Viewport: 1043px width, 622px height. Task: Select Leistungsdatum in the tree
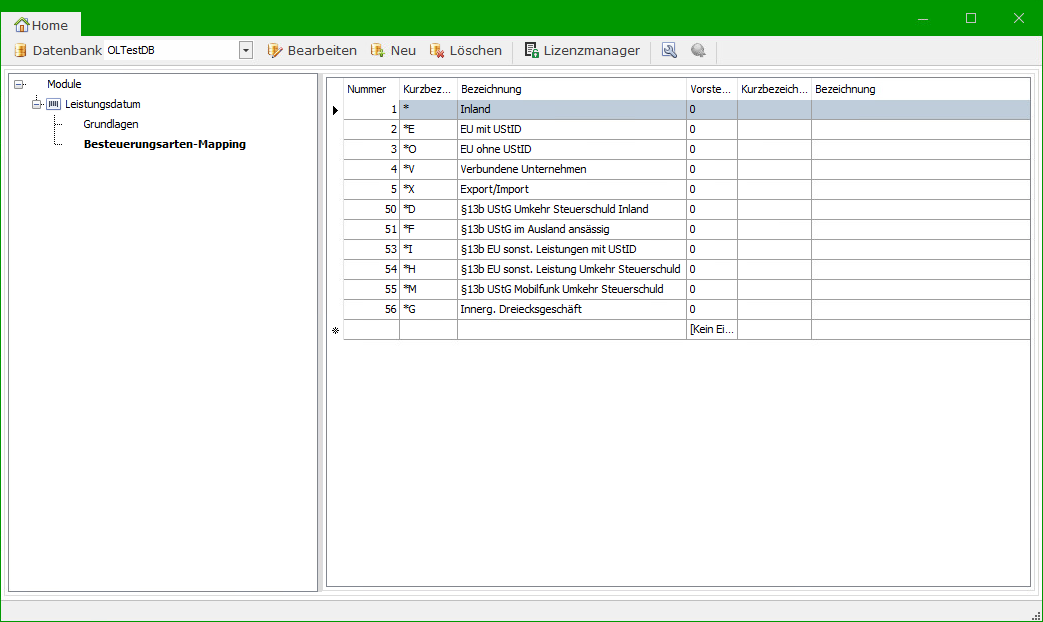(102, 104)
